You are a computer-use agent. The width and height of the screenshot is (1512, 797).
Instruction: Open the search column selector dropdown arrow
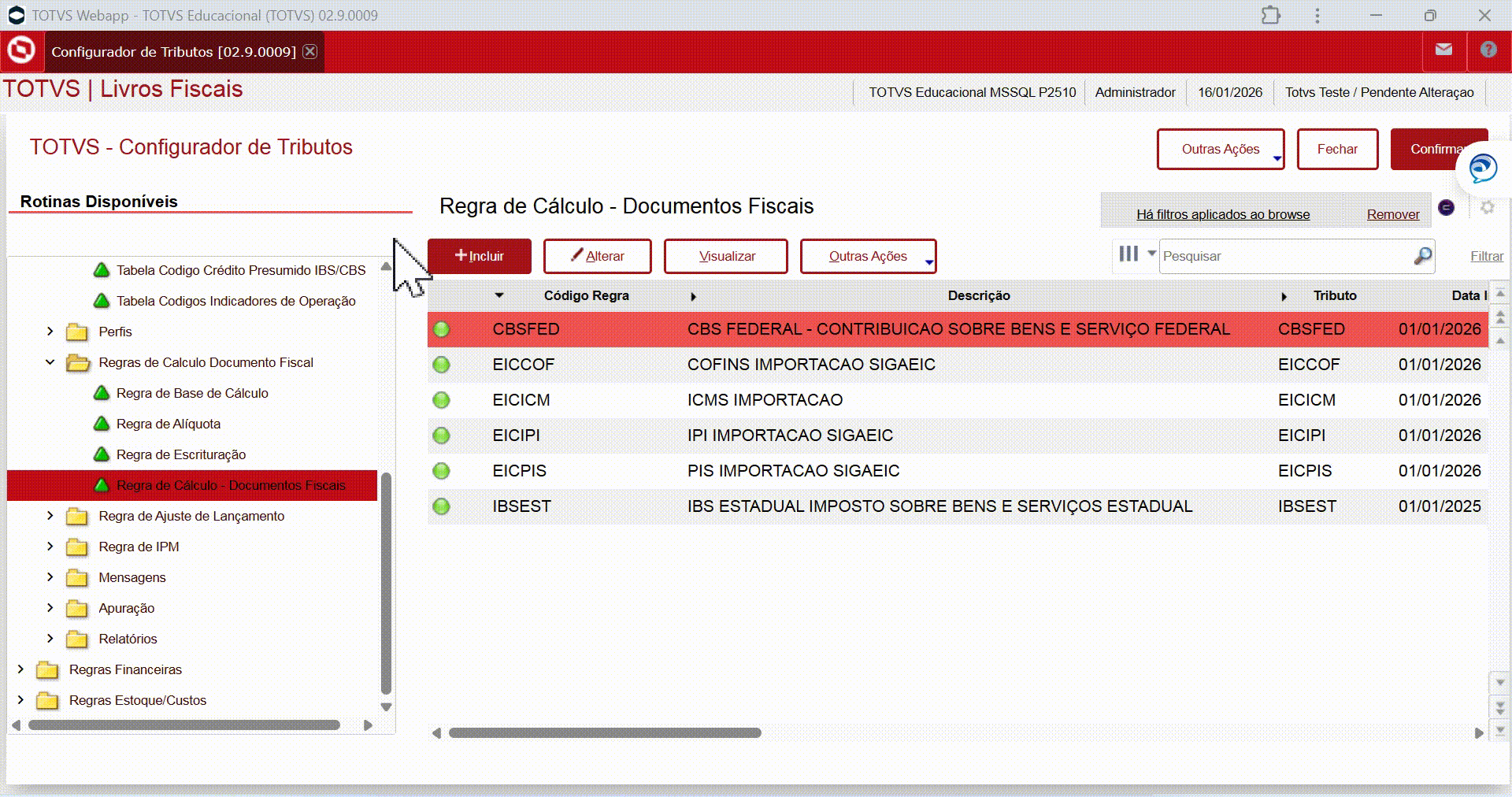coord(1151,254)
